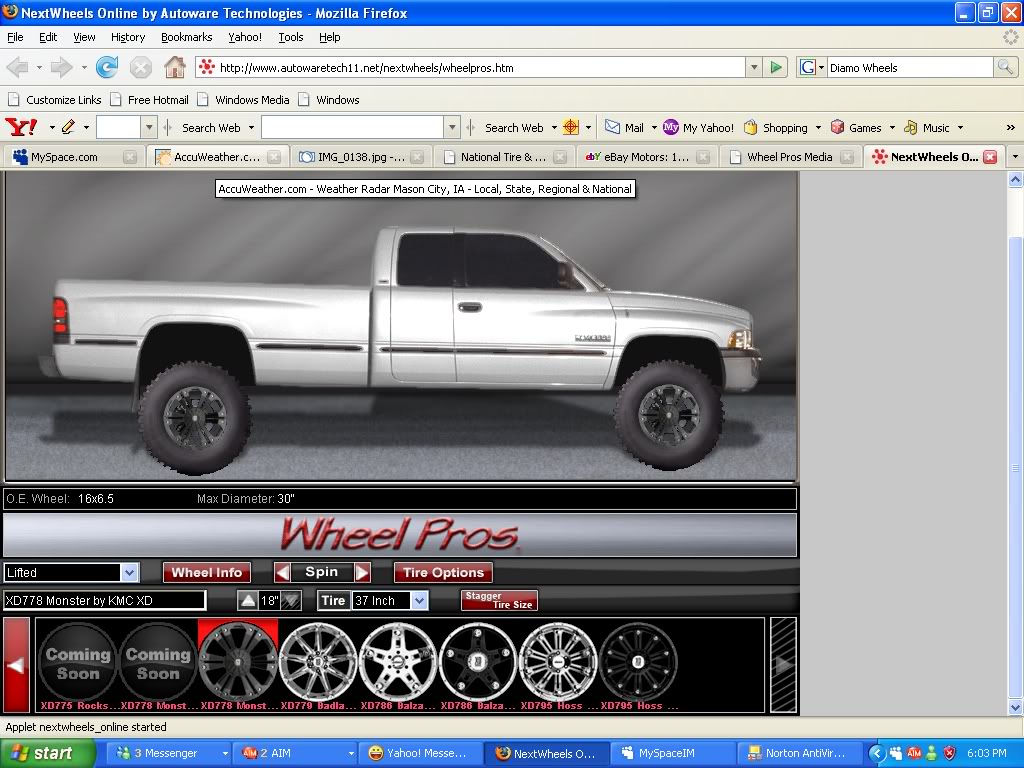
Task: Decrease wheel diameter with down arrow
Action: coord(290,600)
